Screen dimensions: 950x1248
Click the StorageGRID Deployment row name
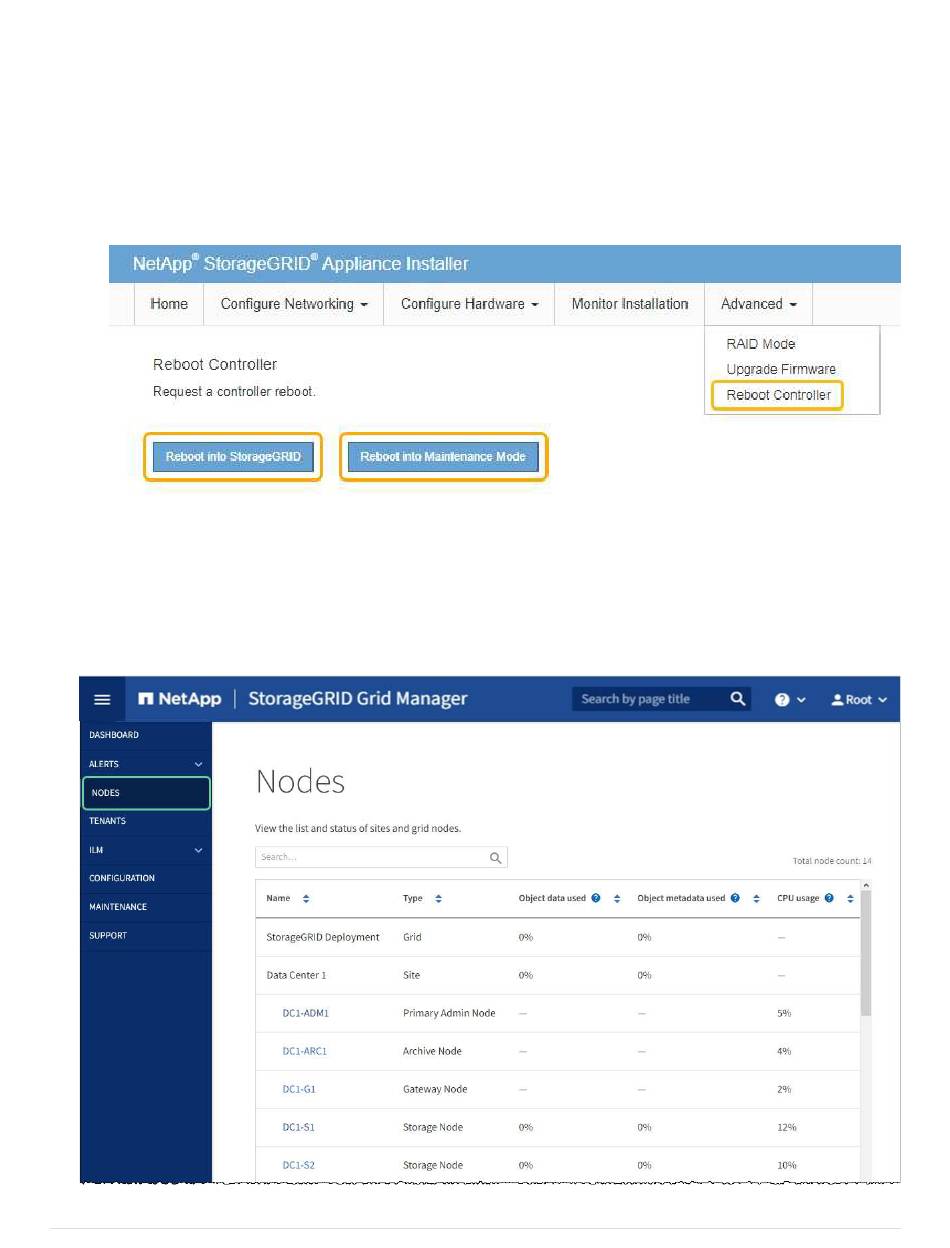tap(323, 937)
